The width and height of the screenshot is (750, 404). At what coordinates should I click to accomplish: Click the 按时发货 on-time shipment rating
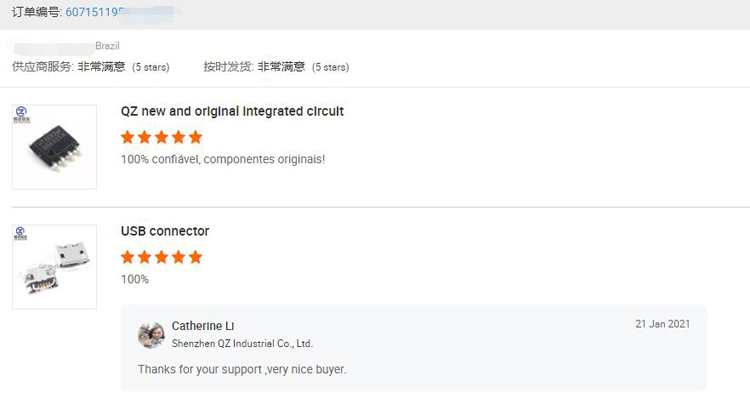tap(276, 67)
